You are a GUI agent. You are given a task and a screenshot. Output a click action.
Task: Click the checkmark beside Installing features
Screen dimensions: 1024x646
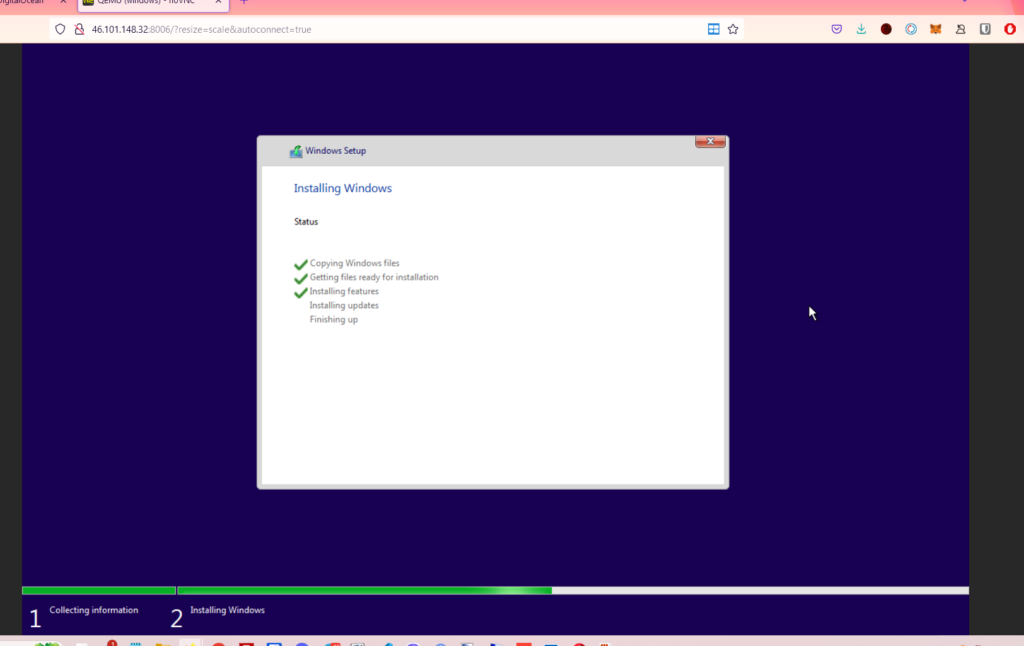pyautogui.click(x=300, y=293)
